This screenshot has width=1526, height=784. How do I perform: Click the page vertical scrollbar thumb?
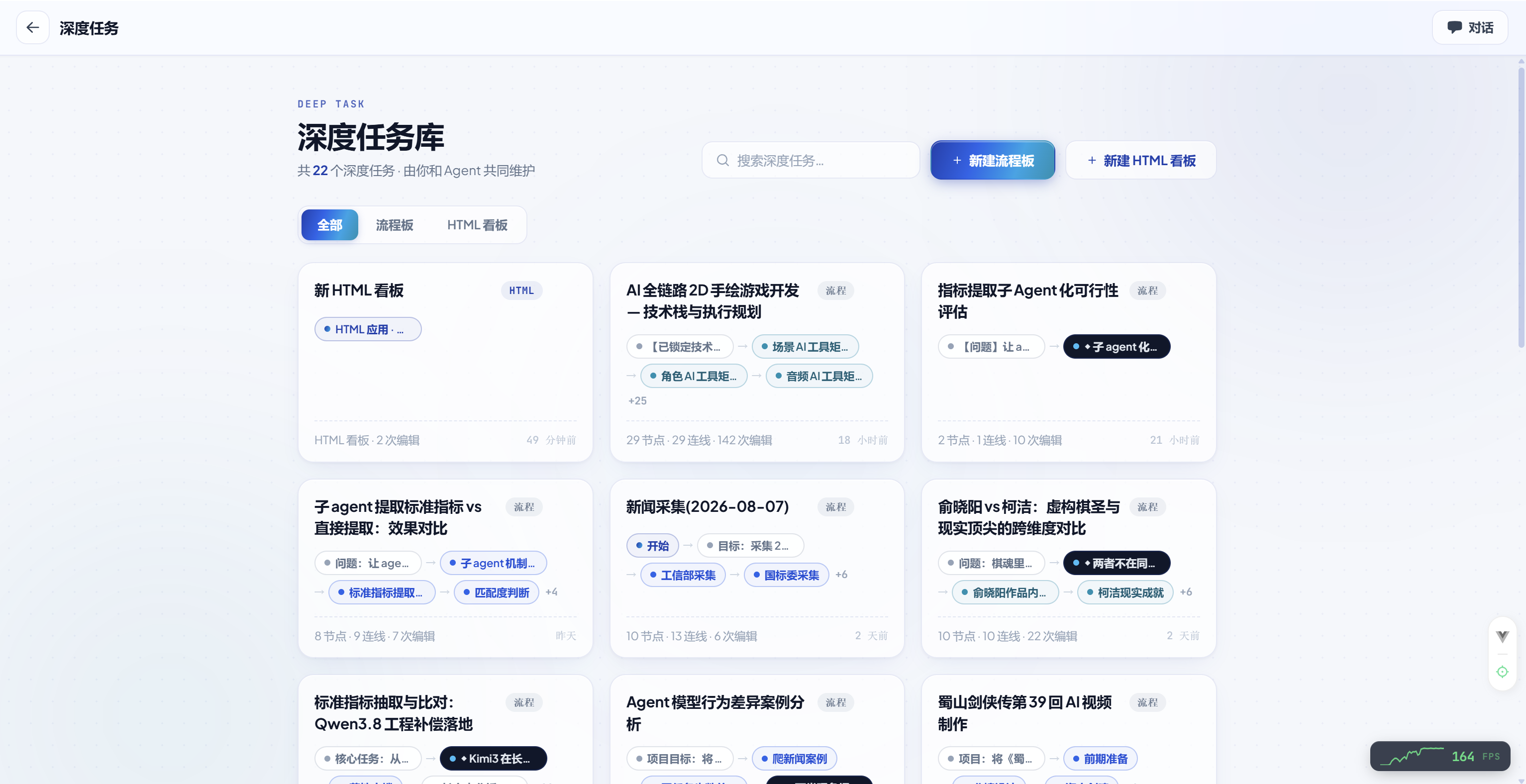click(x=1521, y=207)
